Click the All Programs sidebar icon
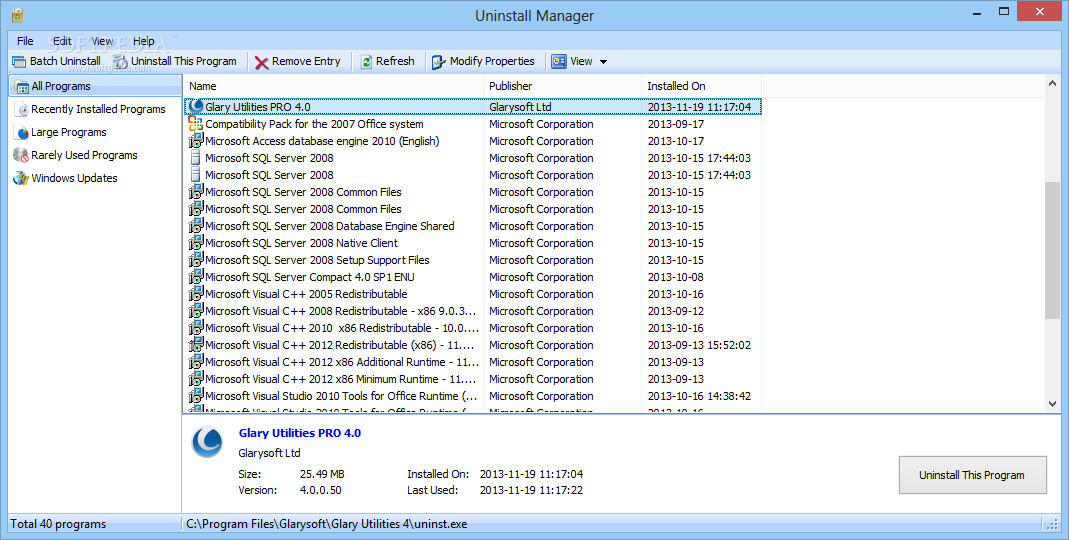 (x=22, y=86)
